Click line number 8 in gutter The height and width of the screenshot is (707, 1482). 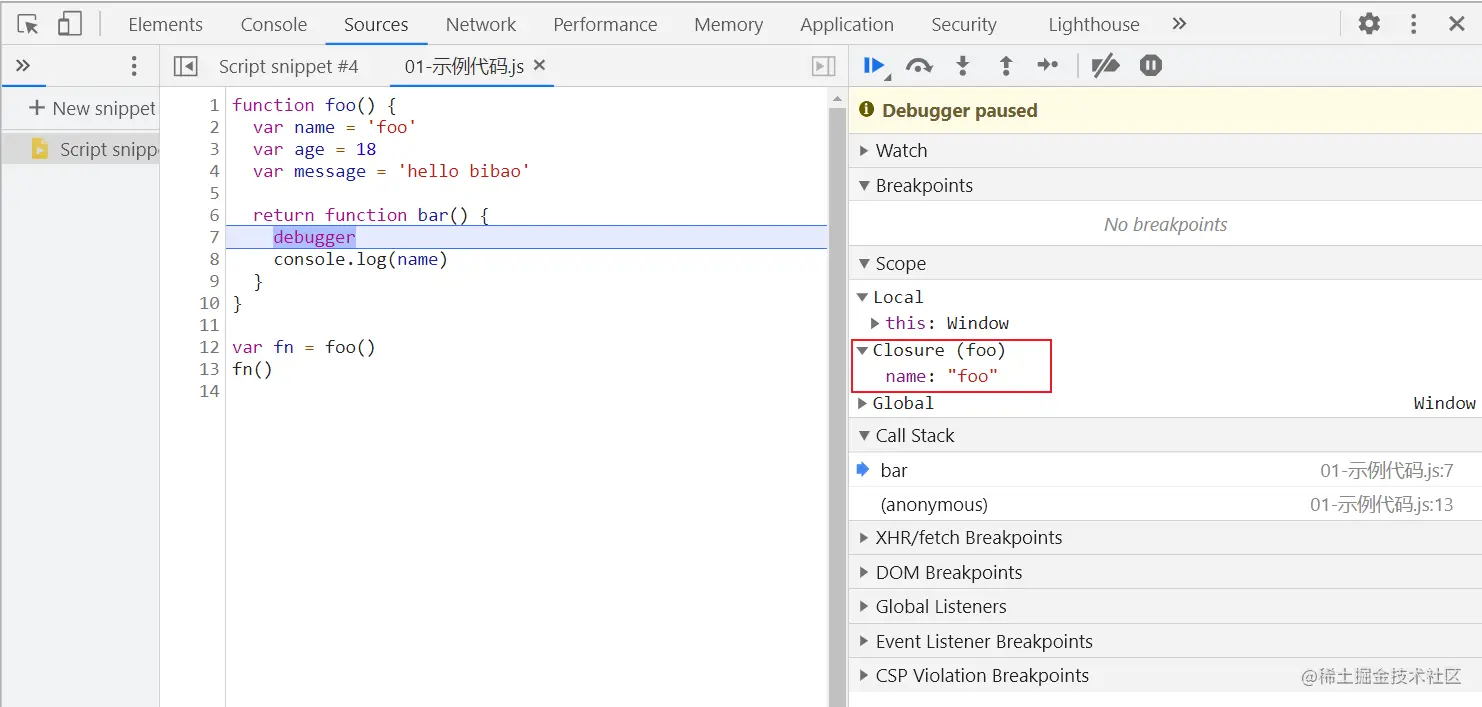coord(213,259)
